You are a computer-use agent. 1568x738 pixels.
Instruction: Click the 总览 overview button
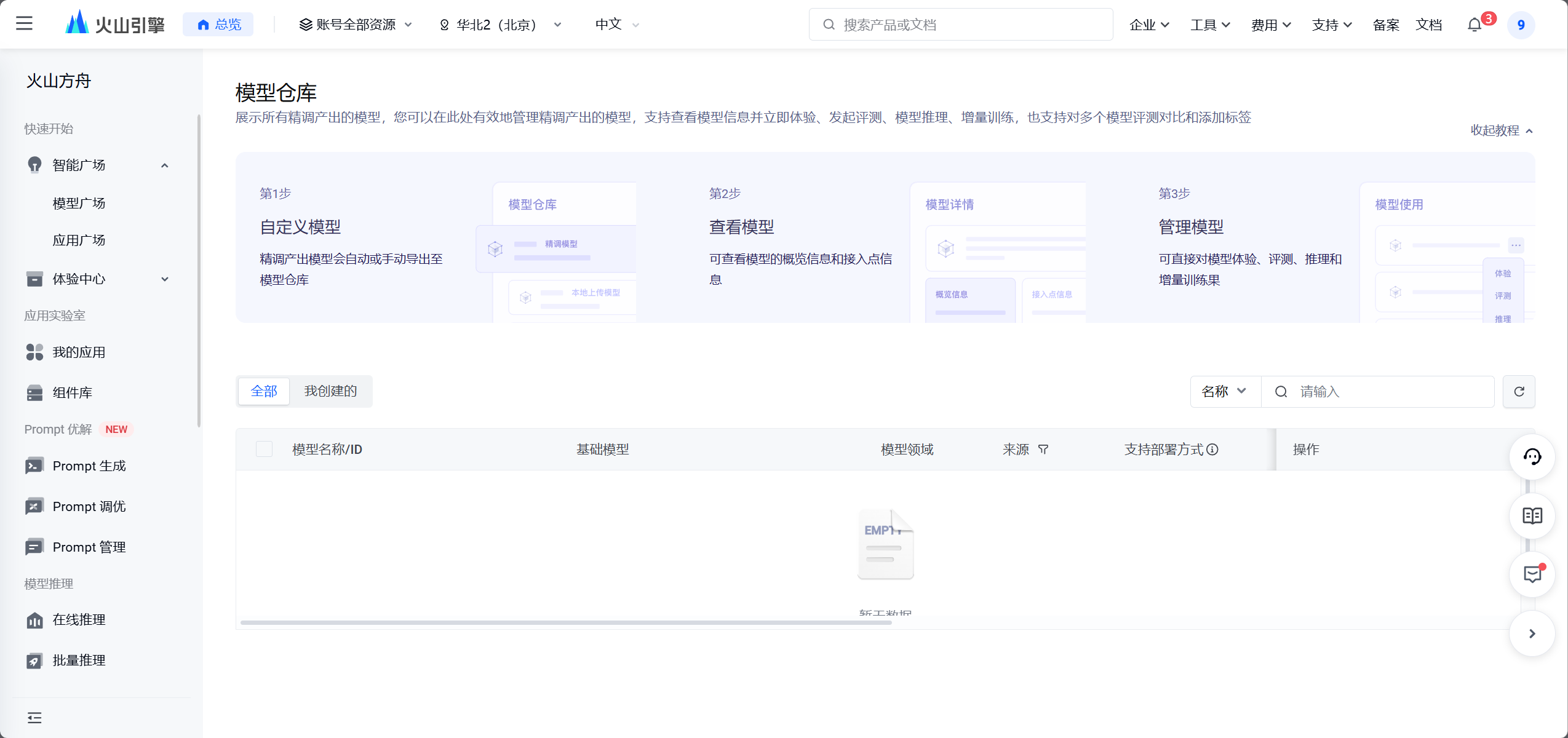(x=218, y=25)
